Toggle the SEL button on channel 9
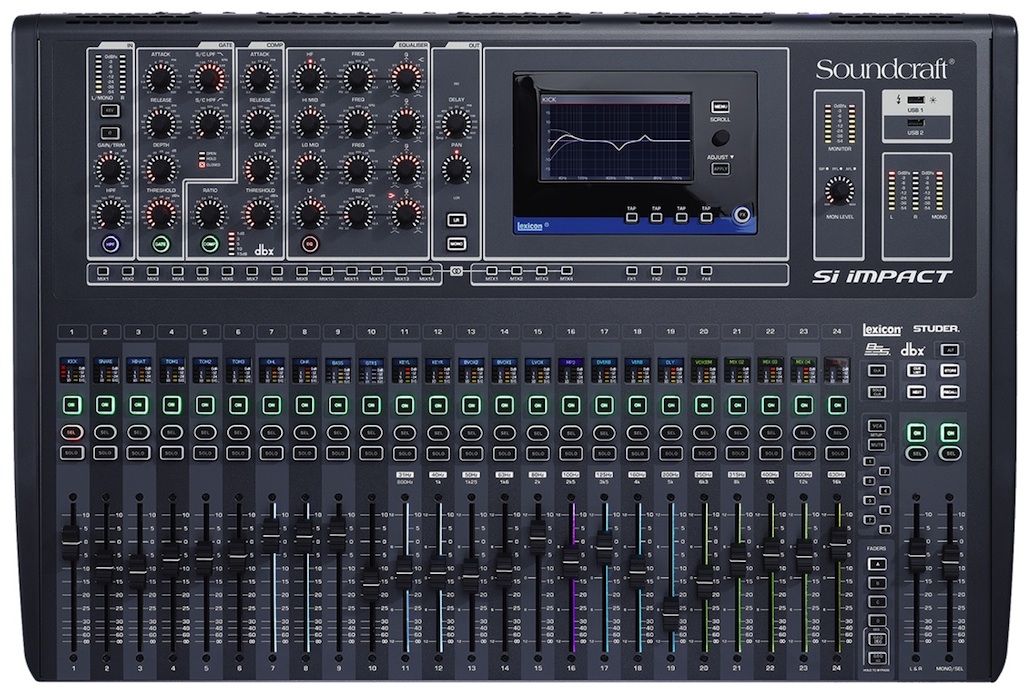The height and width of the screenshot is (692, 1024). (338, 432)
